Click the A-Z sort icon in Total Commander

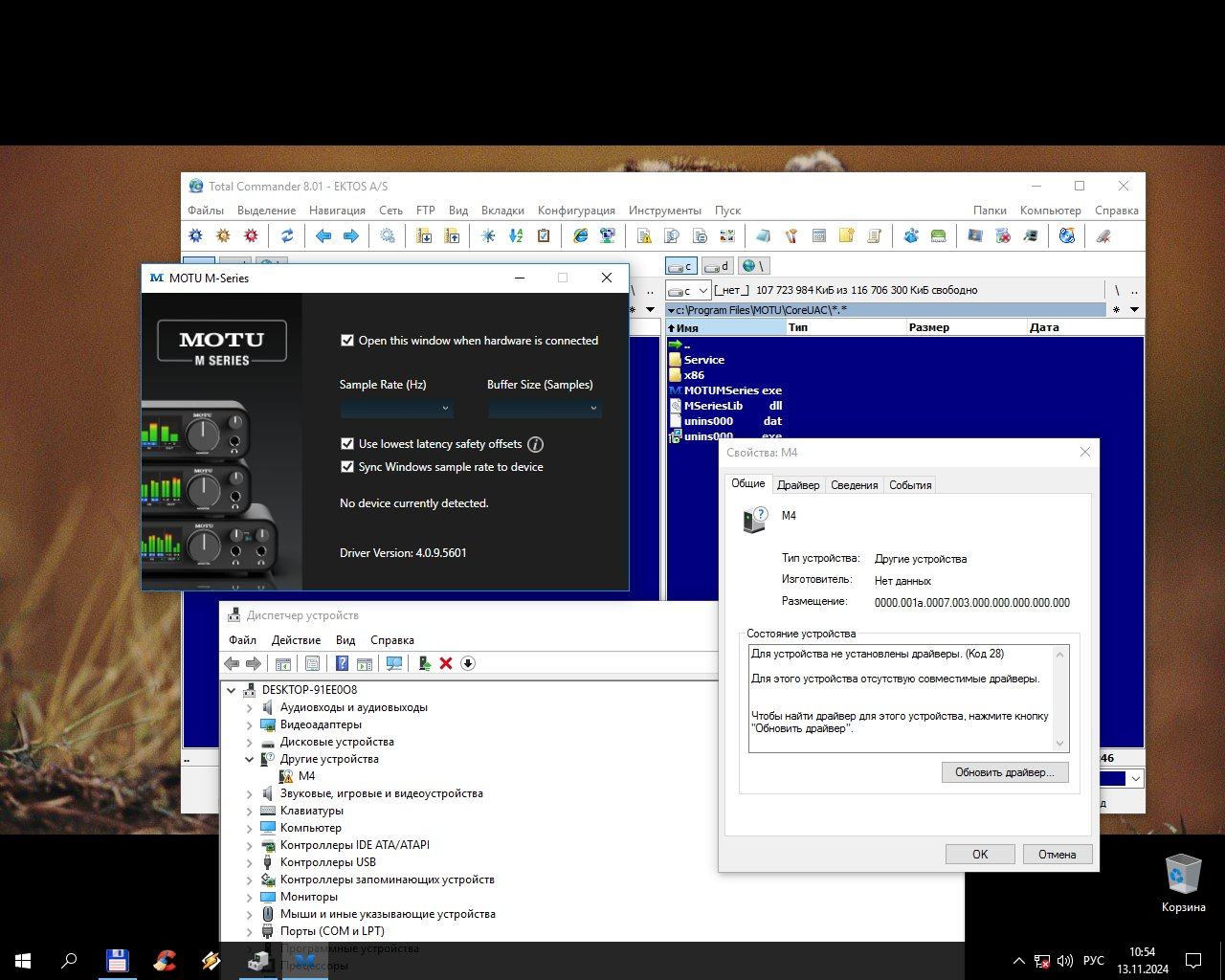[x=516, y=236]
